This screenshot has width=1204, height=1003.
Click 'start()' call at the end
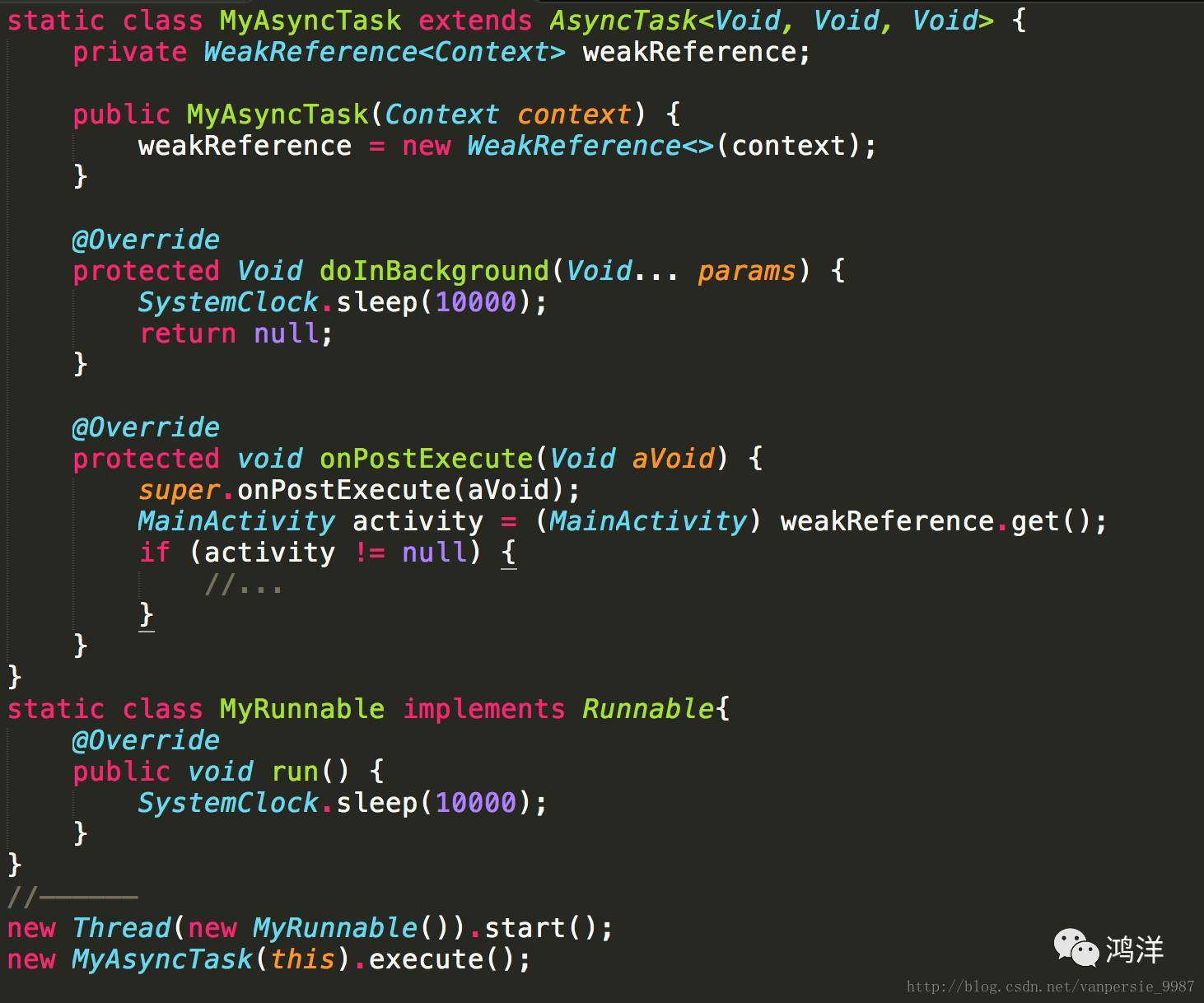tap(541, 928)
